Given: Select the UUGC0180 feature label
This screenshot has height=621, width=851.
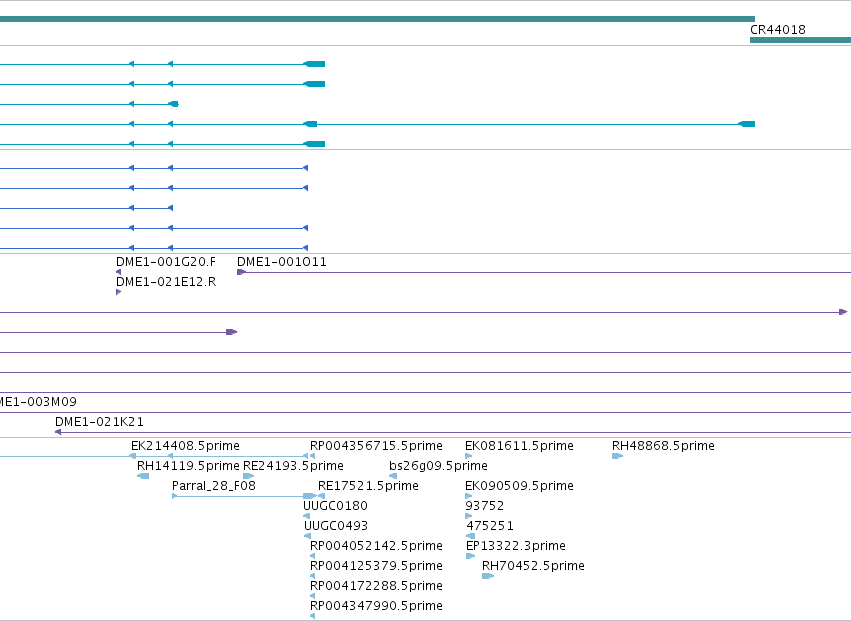Looking at the screenshot, I should (335, 506).
